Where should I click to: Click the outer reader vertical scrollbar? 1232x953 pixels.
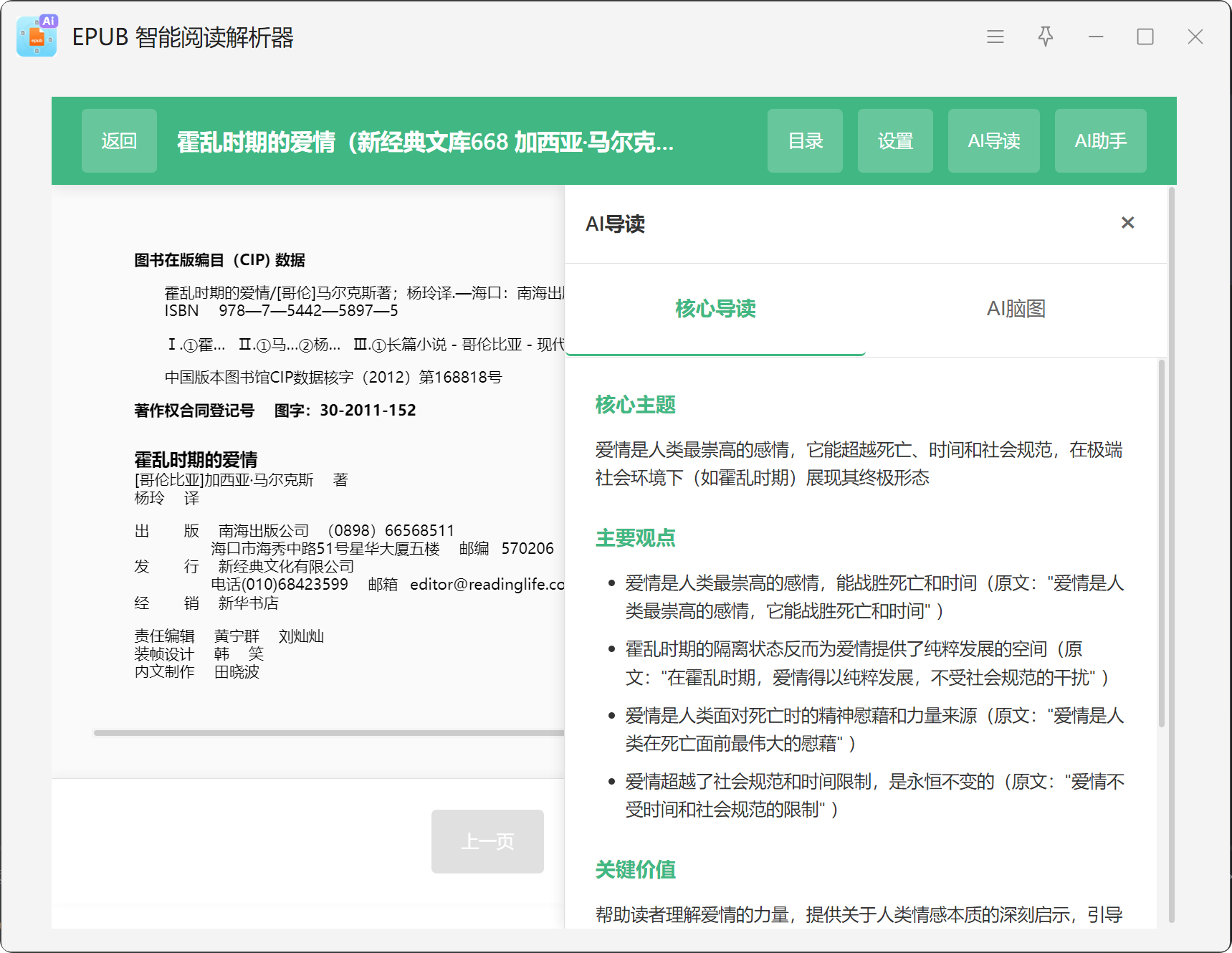tap(1172, 552)
